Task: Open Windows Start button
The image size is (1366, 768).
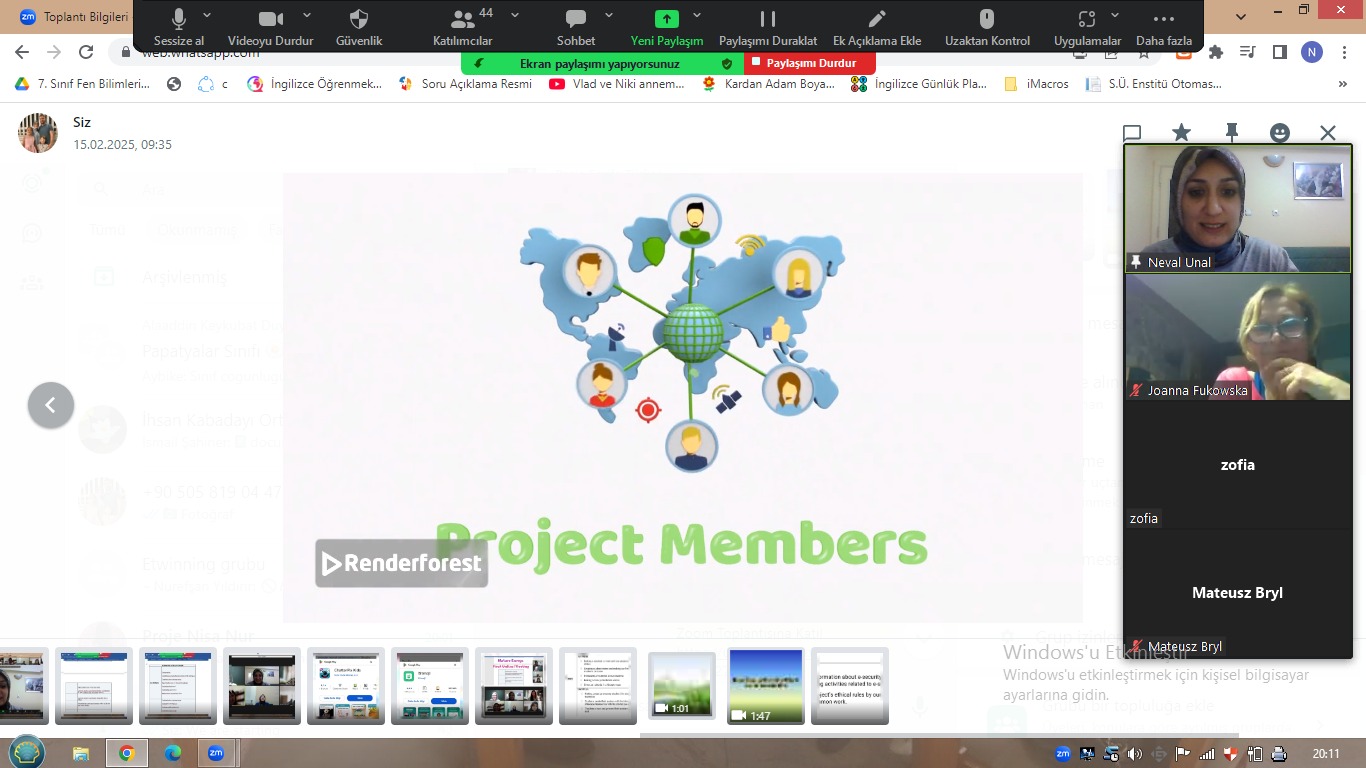Action: 24,753
